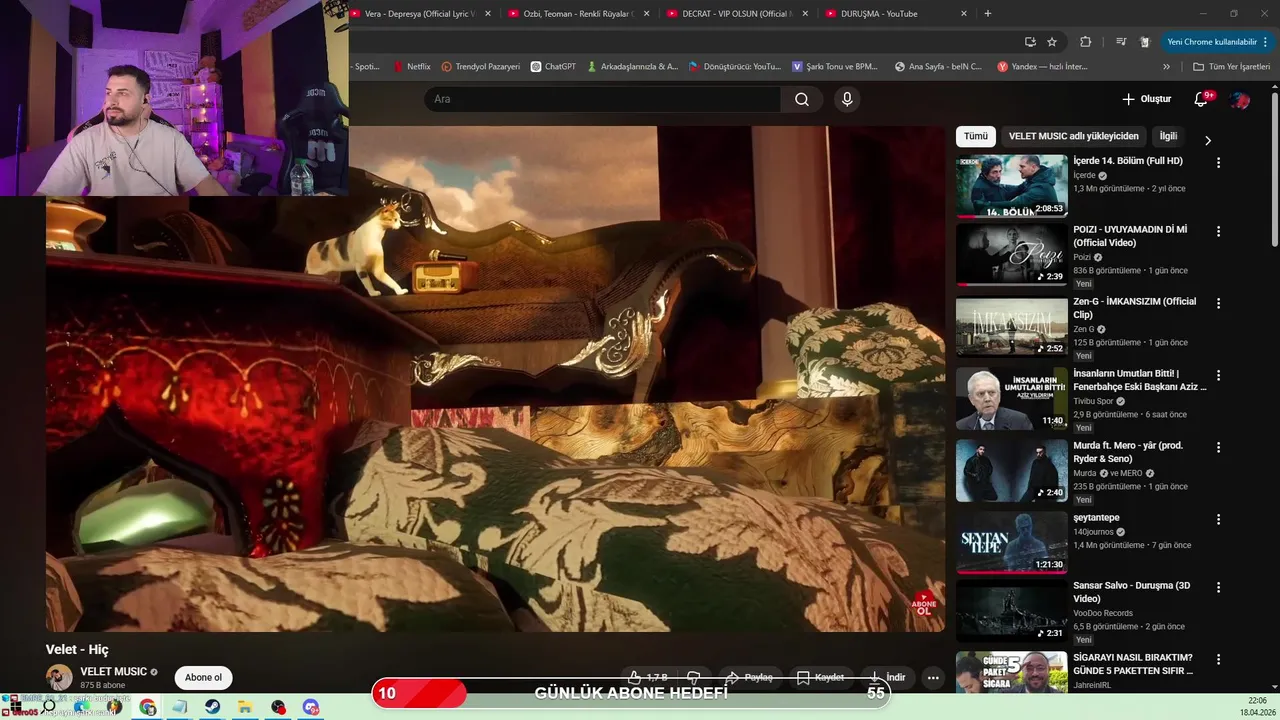Open Chrome media controls icon
This screenshot has height=720, width=1280.
pyautogui.click(x=1120, y=42)
